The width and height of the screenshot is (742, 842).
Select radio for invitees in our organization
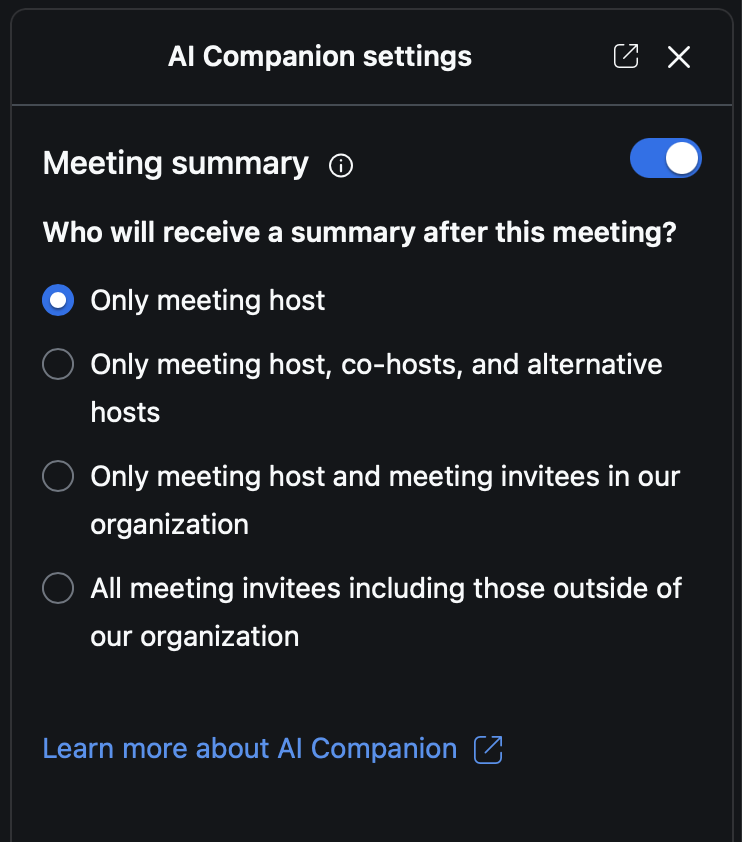point(58,476)
